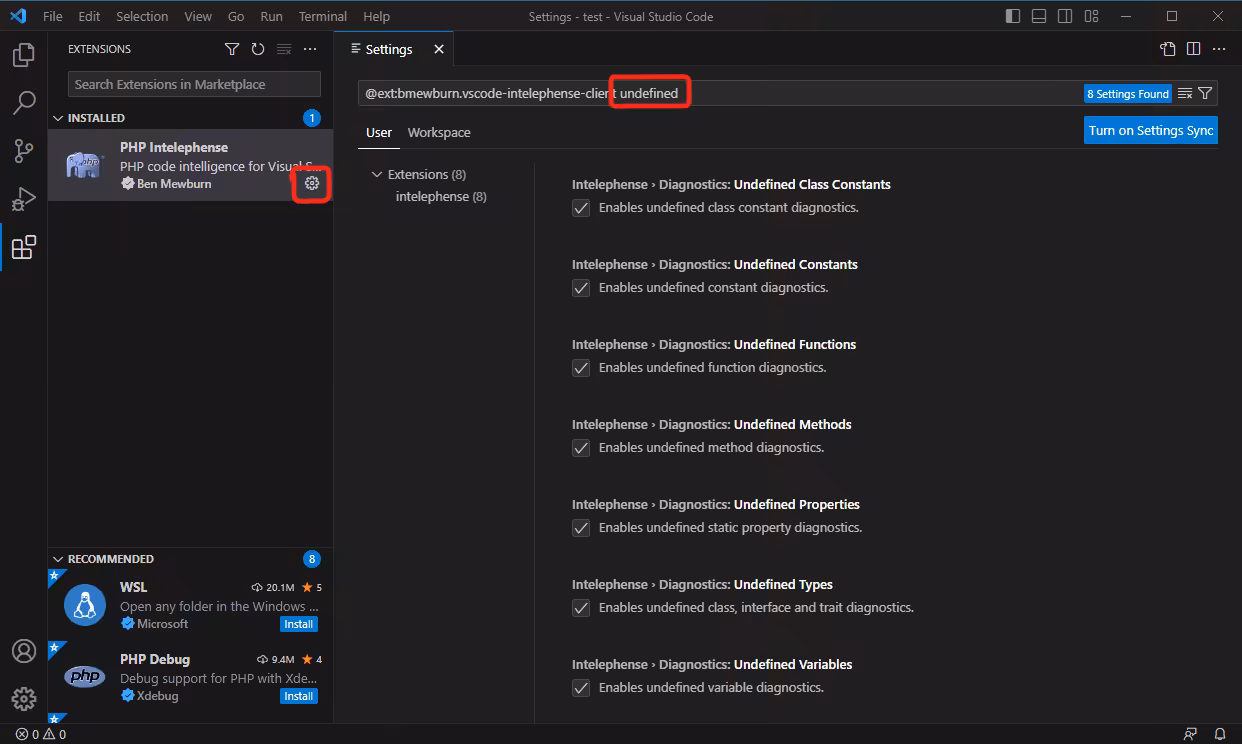Select intelephense (8) in settings tree

tap(441, 196)
